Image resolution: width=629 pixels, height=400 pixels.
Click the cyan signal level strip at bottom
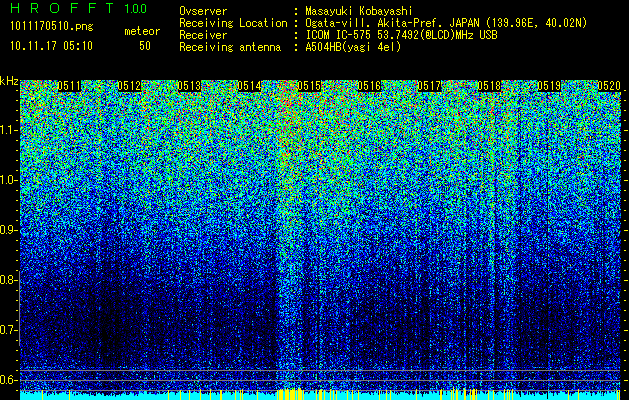tap(321, 395)
